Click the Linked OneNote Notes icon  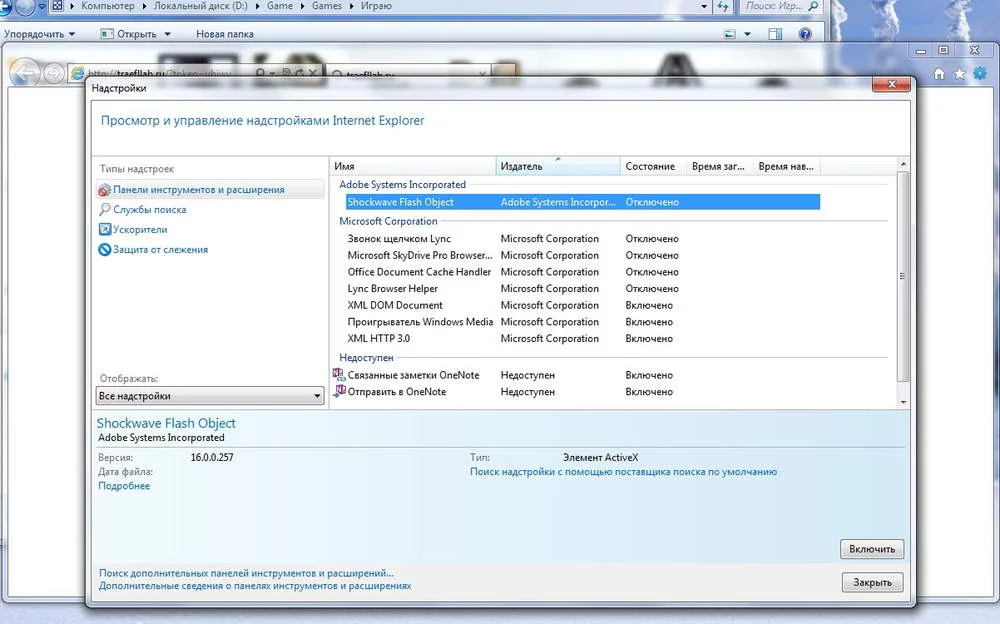(339, 375)
